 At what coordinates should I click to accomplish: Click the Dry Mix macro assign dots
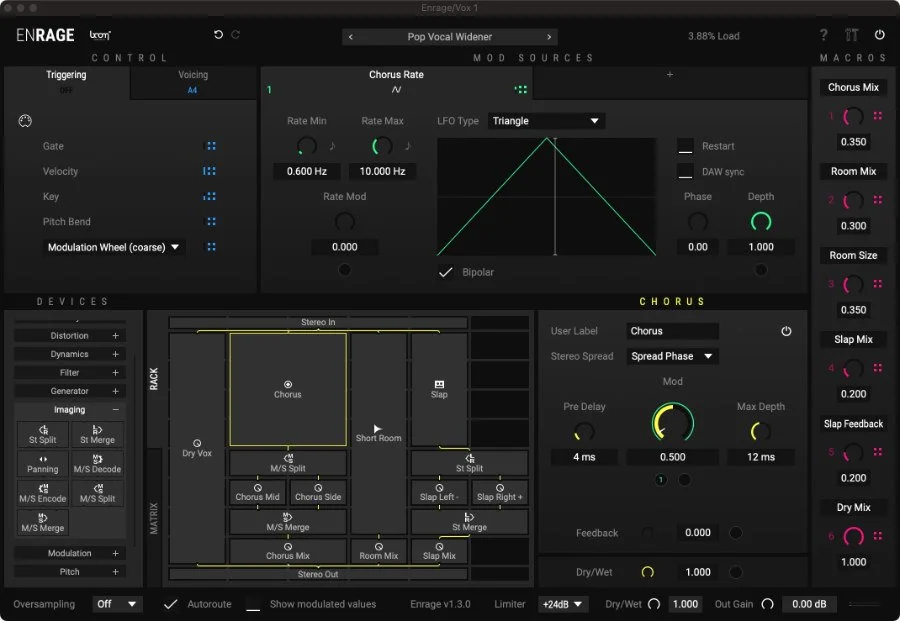878,535
